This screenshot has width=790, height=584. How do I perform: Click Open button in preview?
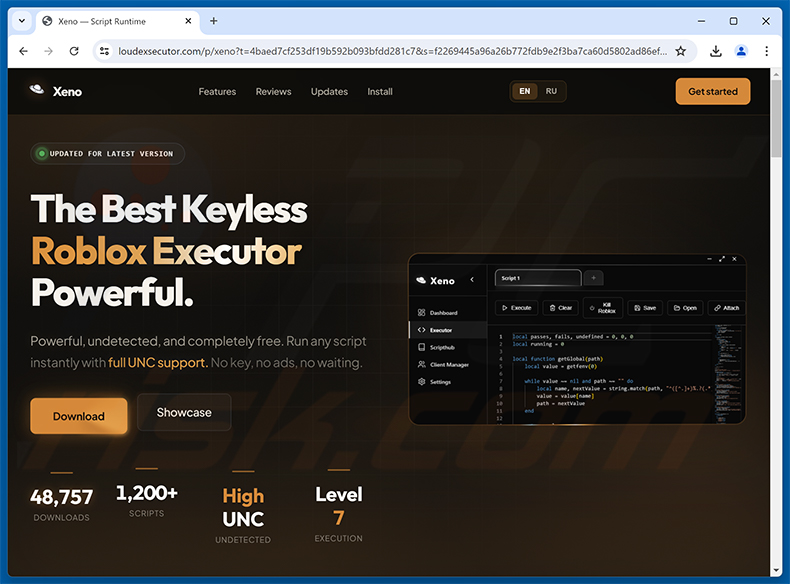pos(685,308)
